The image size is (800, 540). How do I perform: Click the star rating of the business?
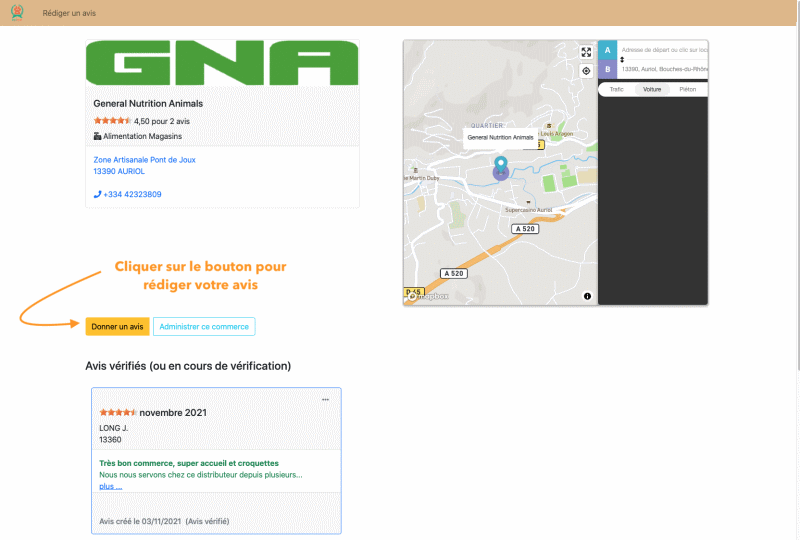coord(112,121)
